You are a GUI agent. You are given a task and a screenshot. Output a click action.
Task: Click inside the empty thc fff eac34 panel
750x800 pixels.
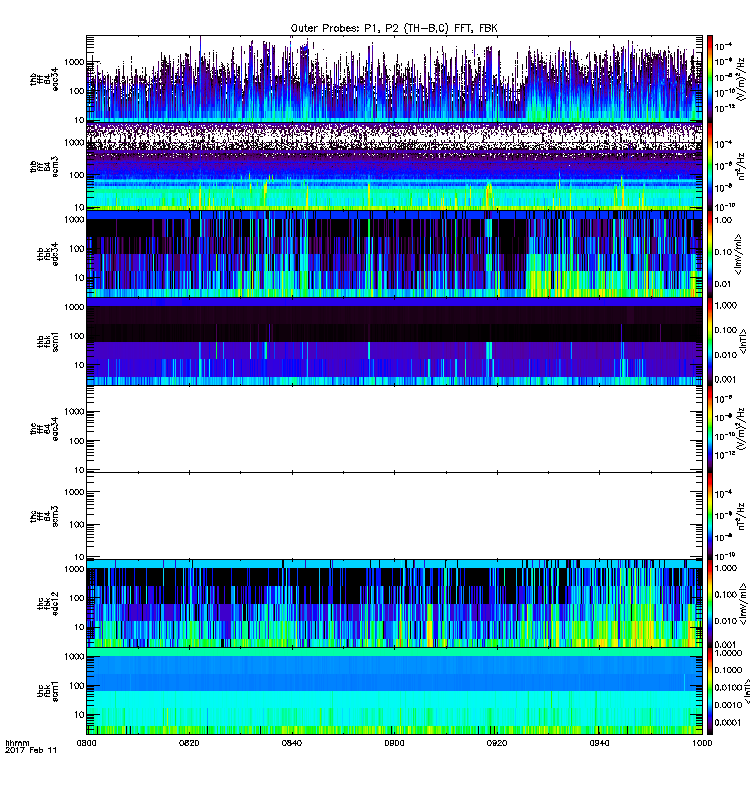[394, 429]
